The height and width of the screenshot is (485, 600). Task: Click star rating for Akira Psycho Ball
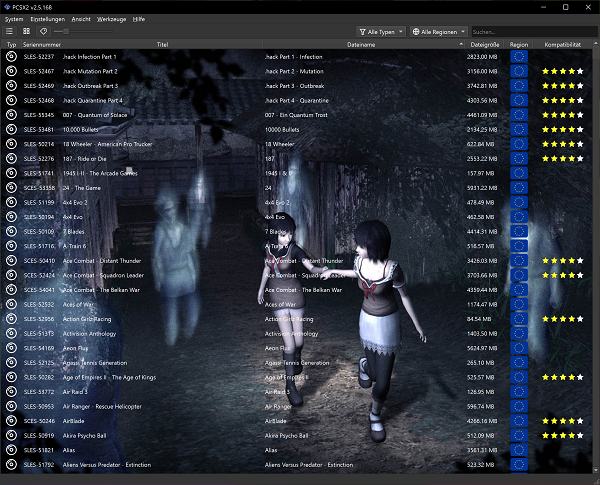click(562, 435)
